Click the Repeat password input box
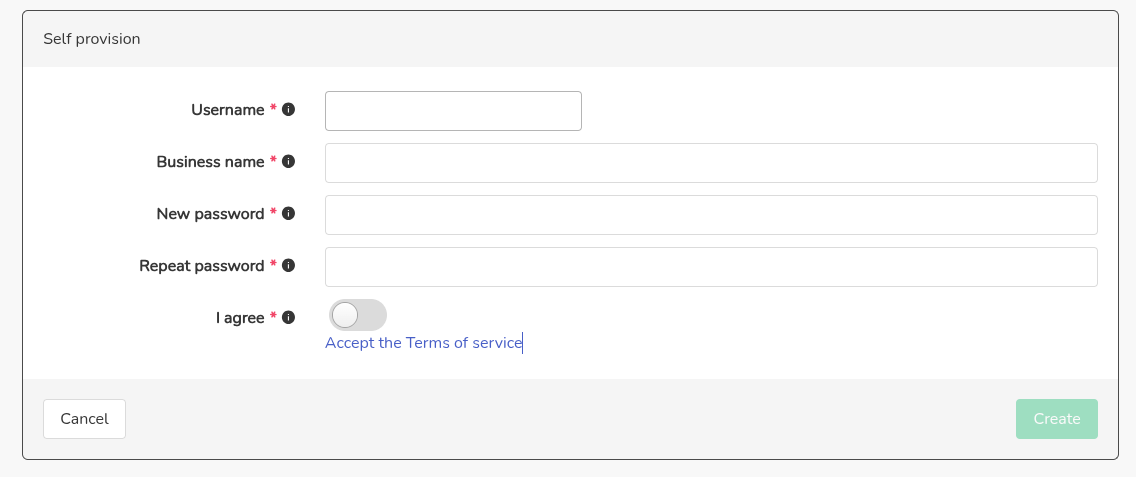This screenshot has width=1136, height=477. click(711, 267)
